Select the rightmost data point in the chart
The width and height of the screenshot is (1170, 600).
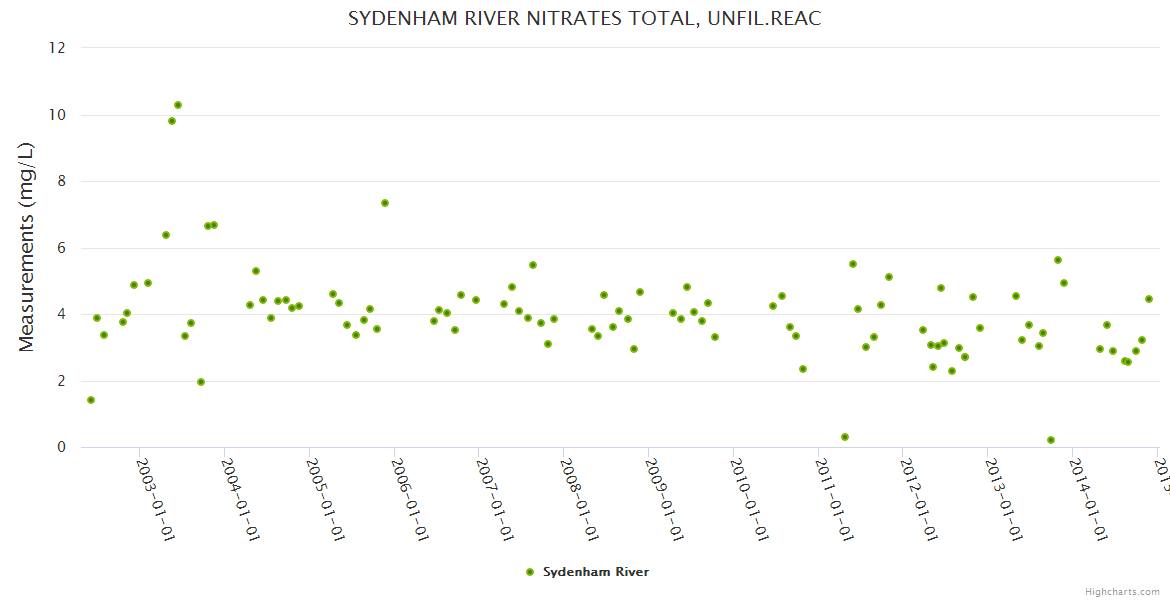(1149, 299)
